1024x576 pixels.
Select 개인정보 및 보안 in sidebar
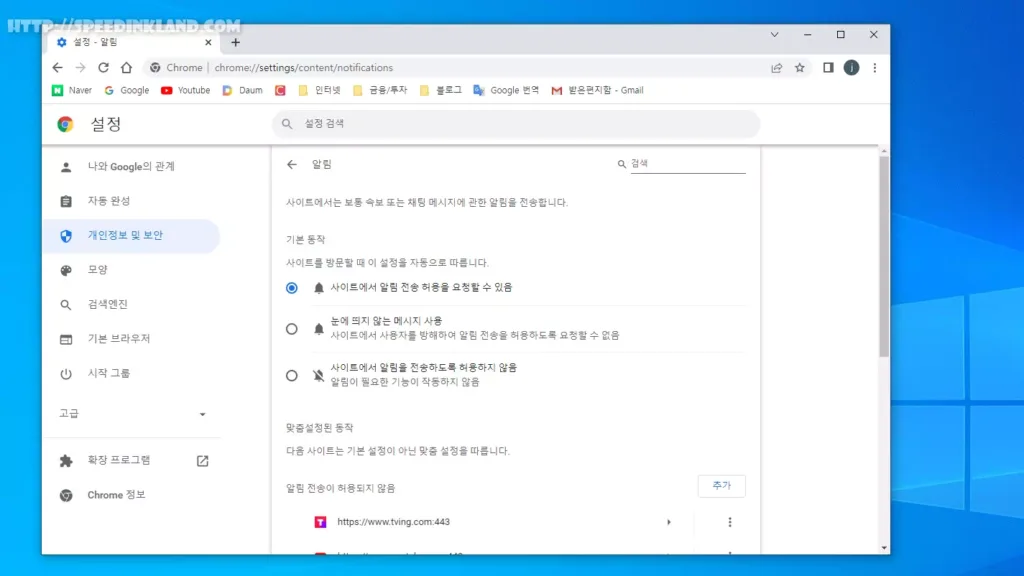(x=131, y=236)
